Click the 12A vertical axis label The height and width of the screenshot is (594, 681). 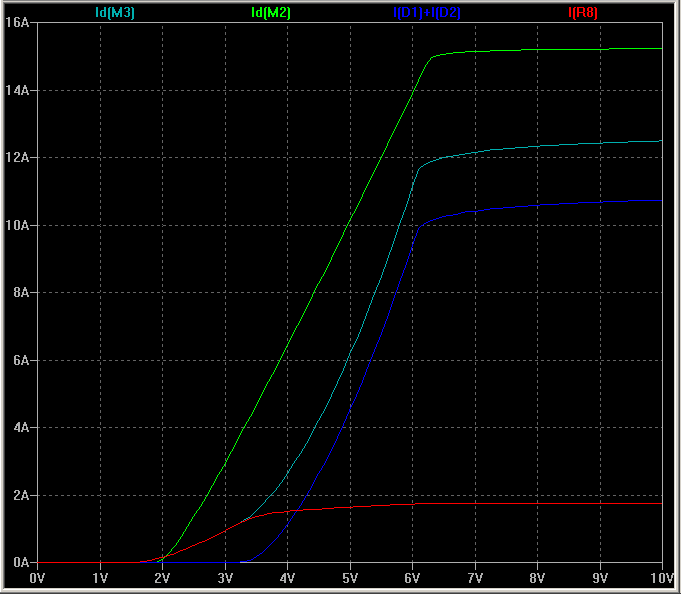tap(17, 157)
